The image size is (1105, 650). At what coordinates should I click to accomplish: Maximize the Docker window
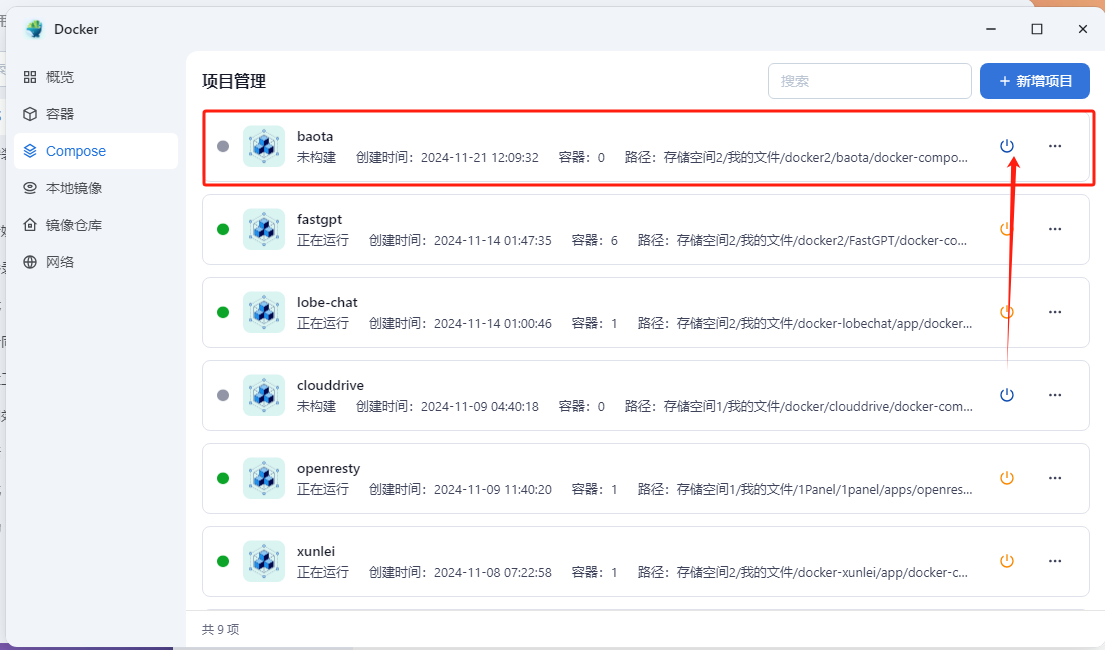tap(1037, 29)
